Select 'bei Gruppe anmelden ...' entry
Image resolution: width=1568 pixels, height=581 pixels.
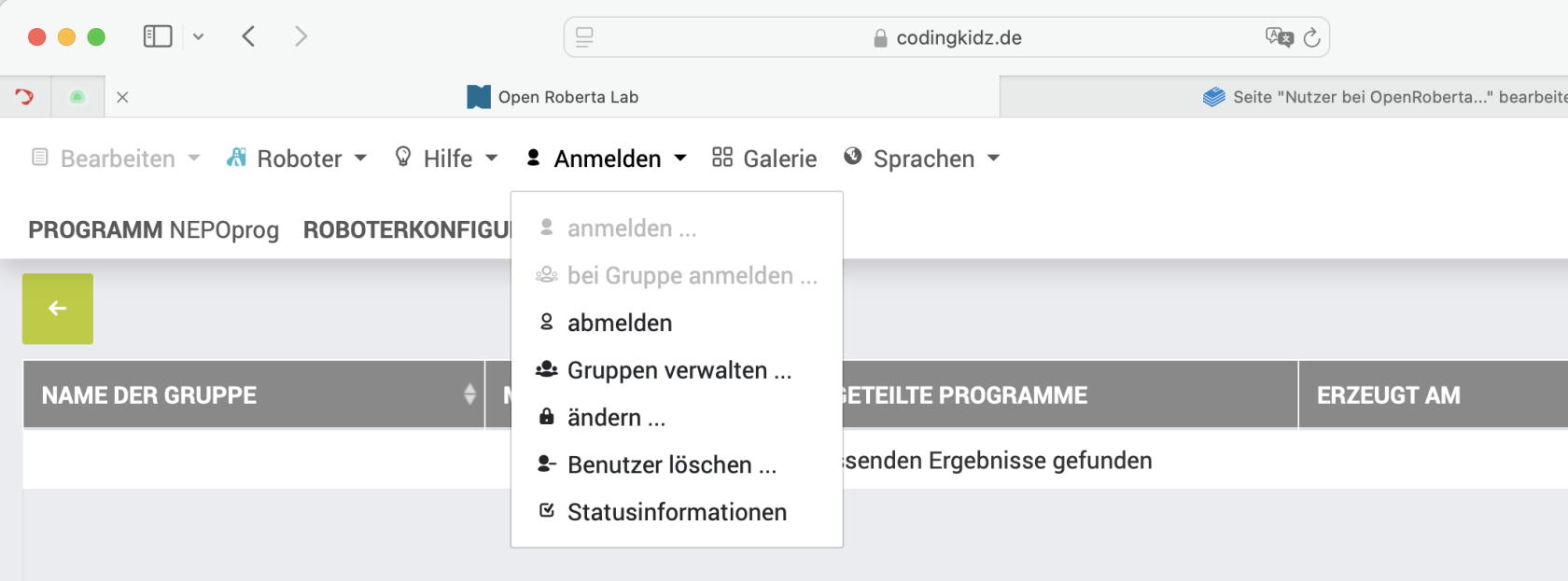[x=677, y=276]
